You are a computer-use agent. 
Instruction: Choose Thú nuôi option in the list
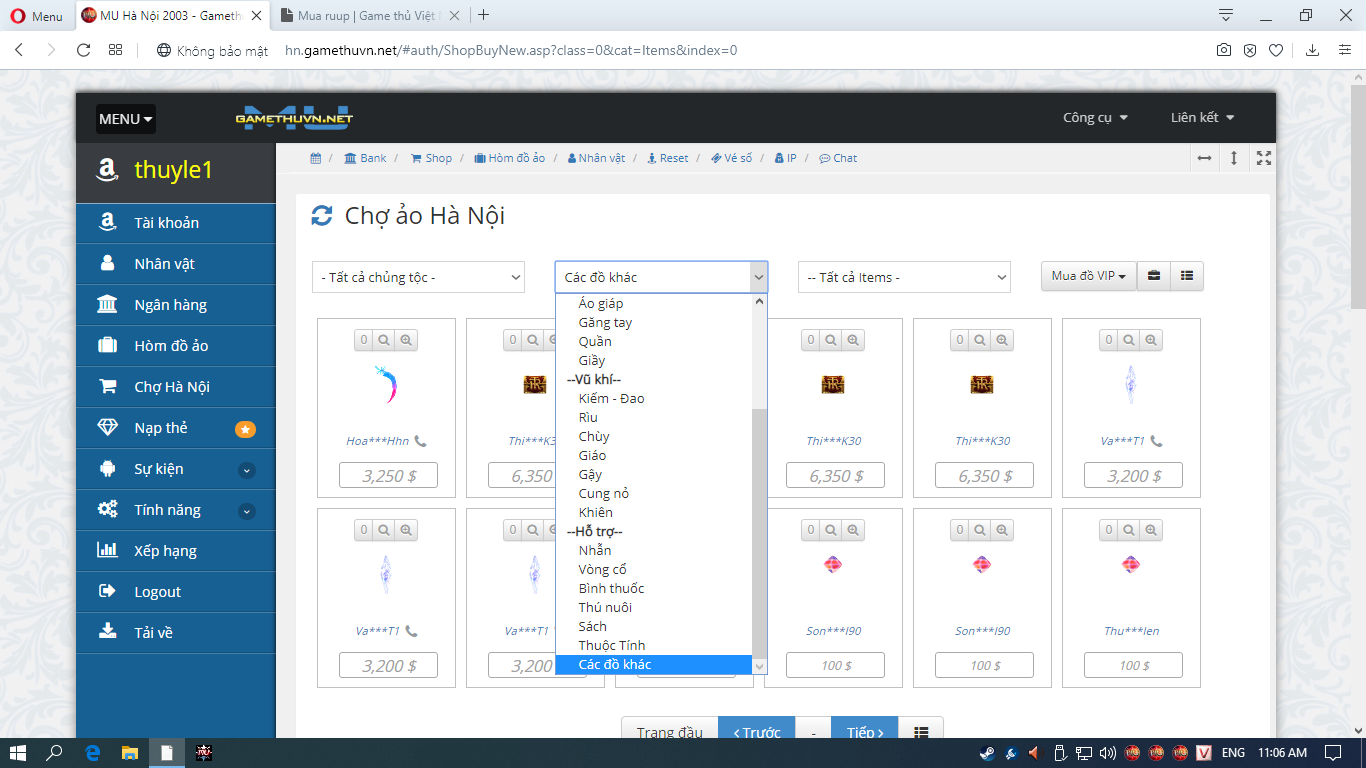coord(605,607)
